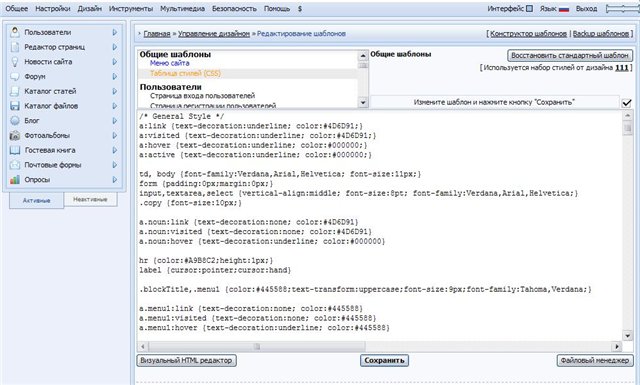Click the template list scroll down arrow
The width and height of the screenshot is (640, 385).
[x=363, y=102]
